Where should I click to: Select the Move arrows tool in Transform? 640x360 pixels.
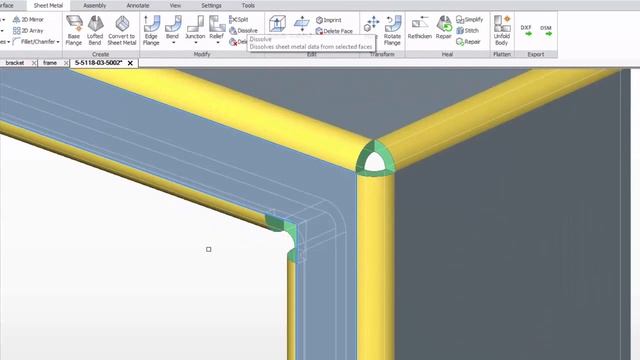click(372, 24)
